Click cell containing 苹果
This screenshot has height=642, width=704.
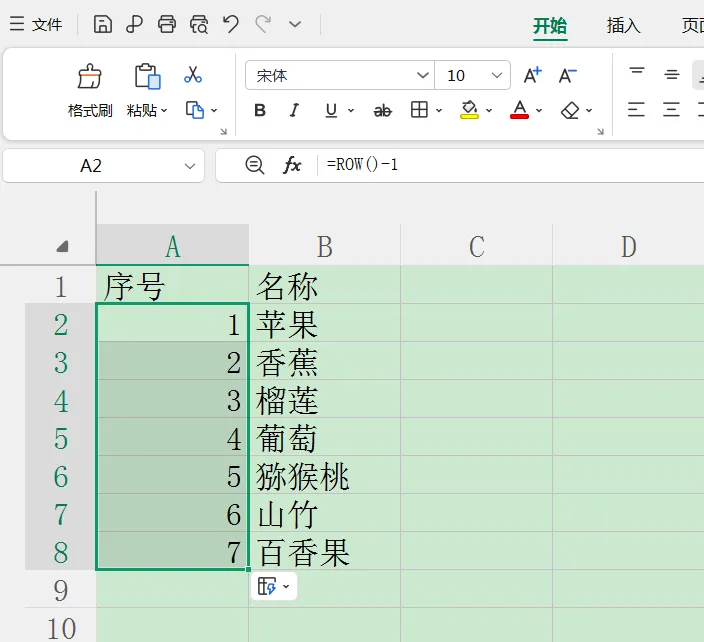(325, 323)
